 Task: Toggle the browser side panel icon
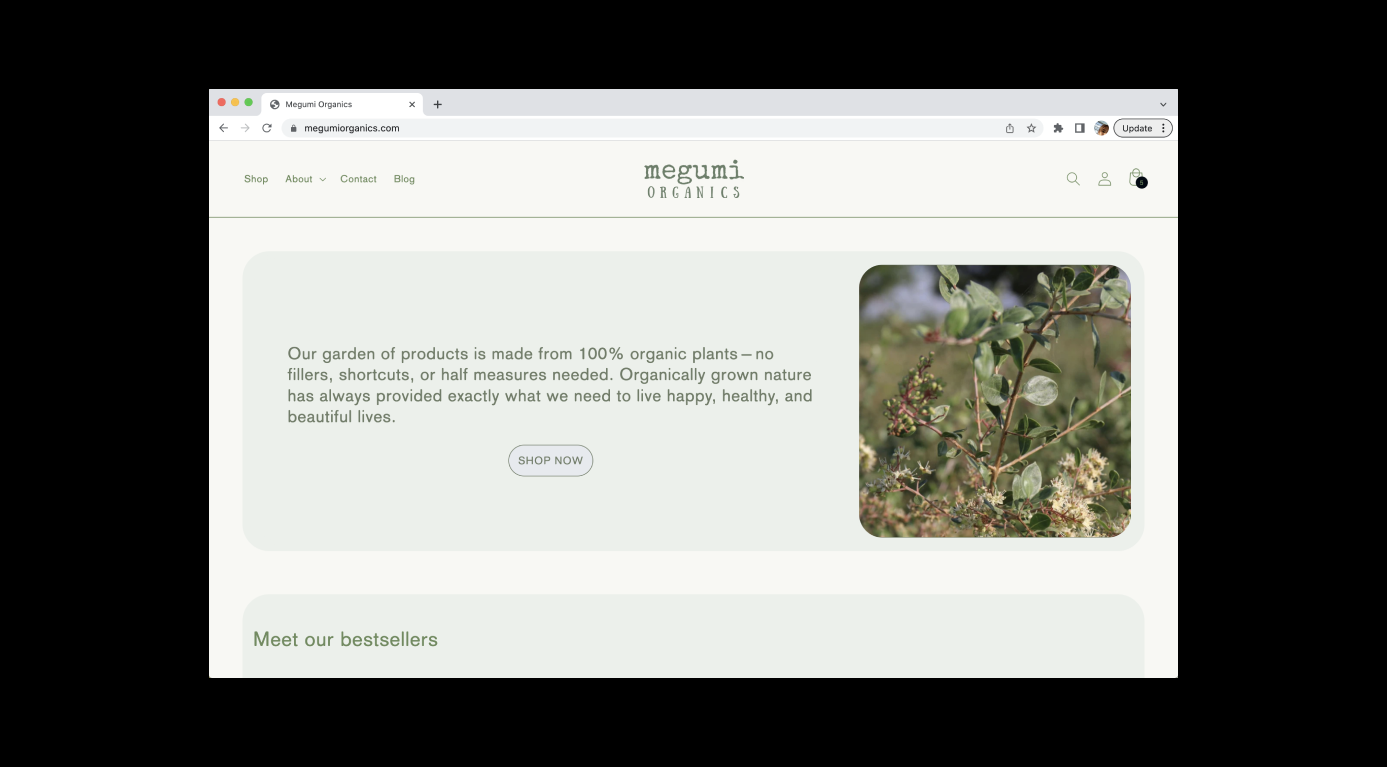(x=1080, y=128)
